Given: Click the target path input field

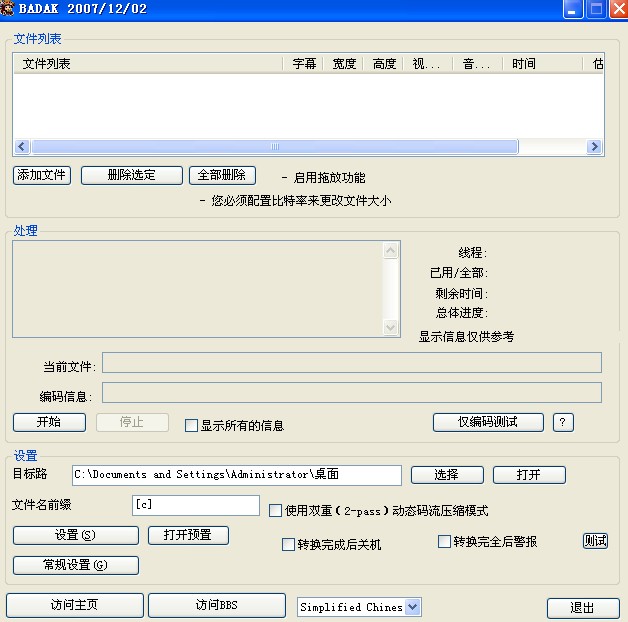Looking at the screenshot, I should tap(237, 475).
